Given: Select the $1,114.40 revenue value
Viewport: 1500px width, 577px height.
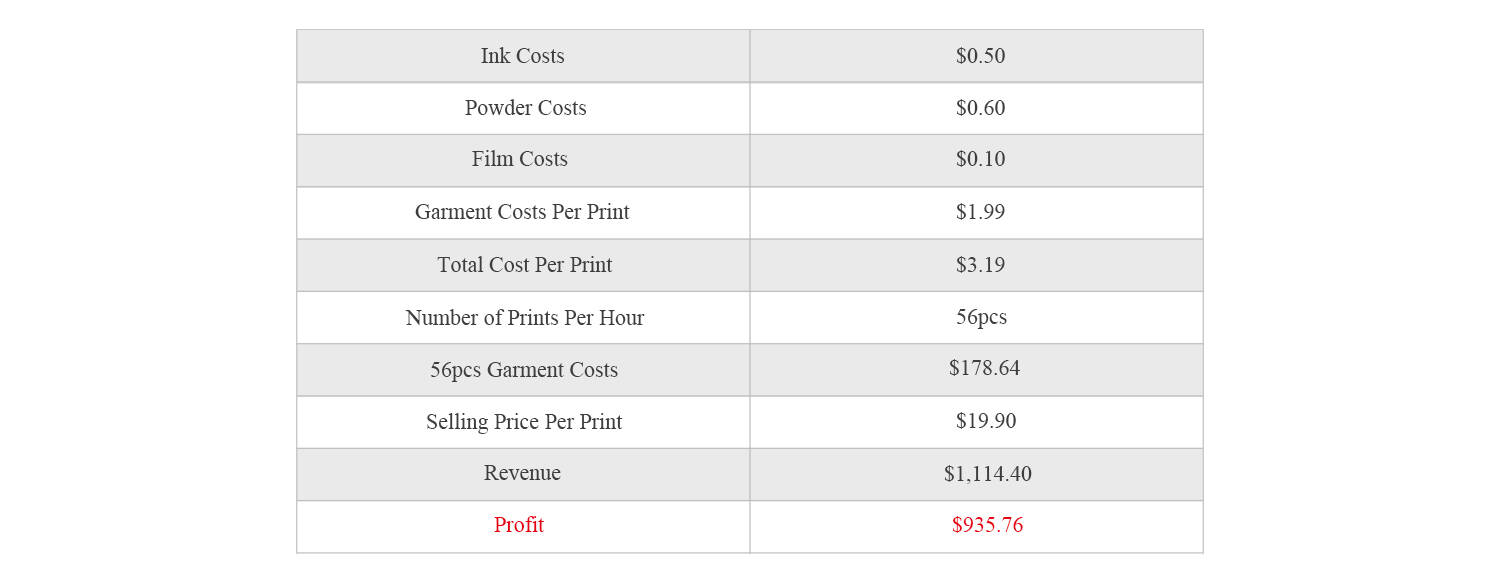Looking at the screenshot, I should click(987, 474).
